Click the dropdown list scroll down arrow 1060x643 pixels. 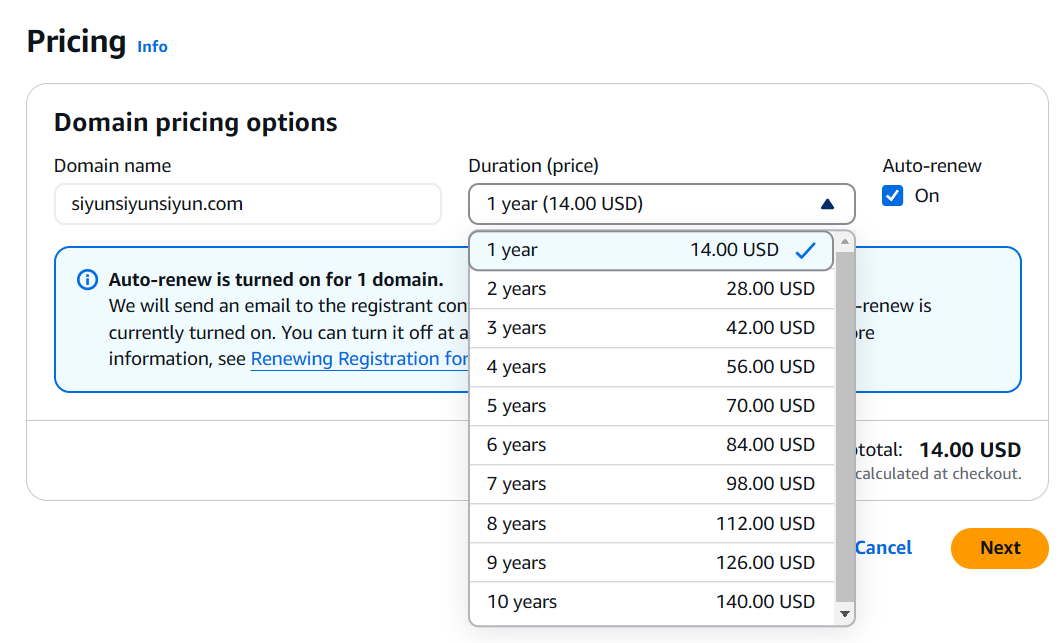point(845,613)
